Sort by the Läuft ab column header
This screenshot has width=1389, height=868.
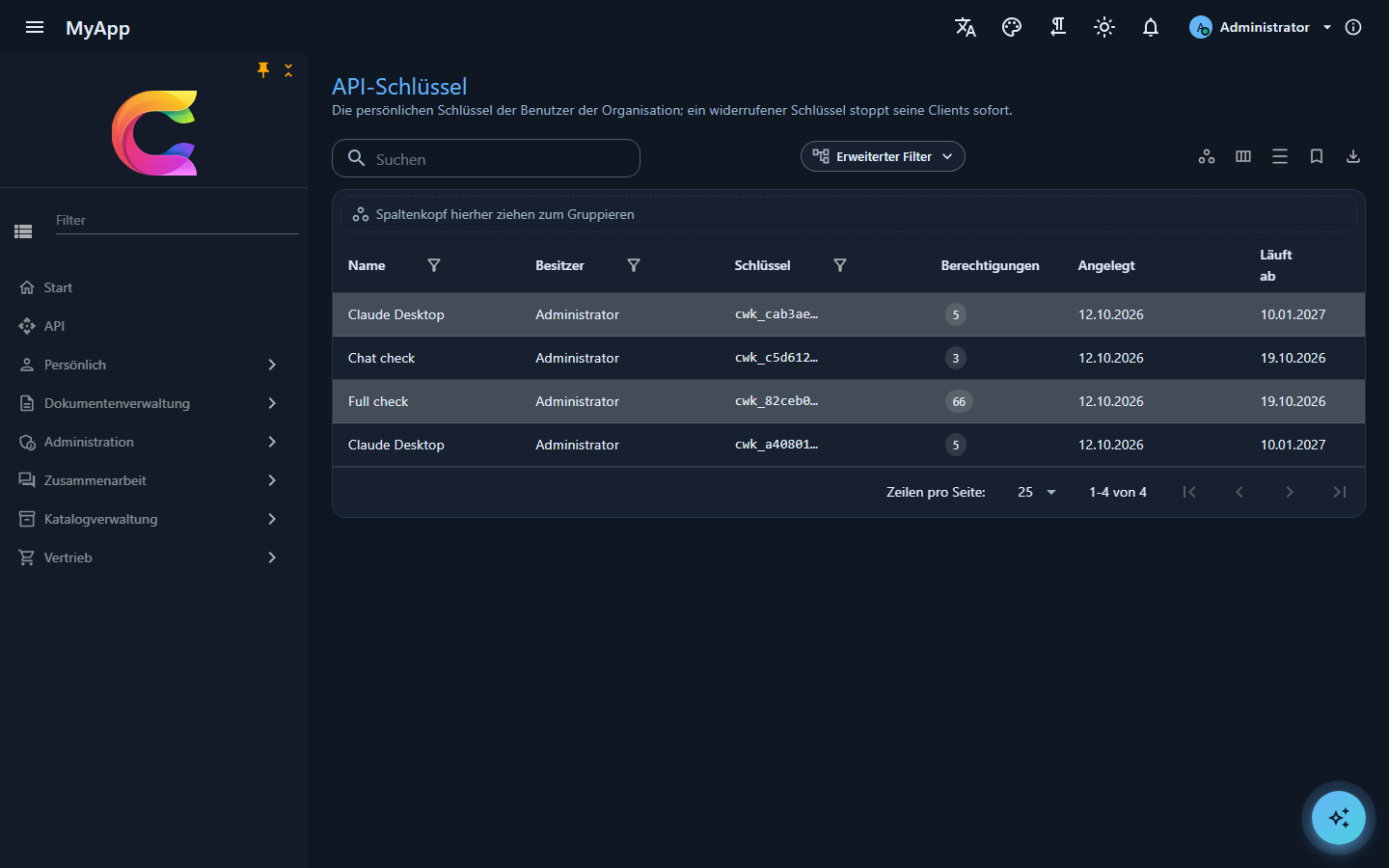(x=1275, y=265)
